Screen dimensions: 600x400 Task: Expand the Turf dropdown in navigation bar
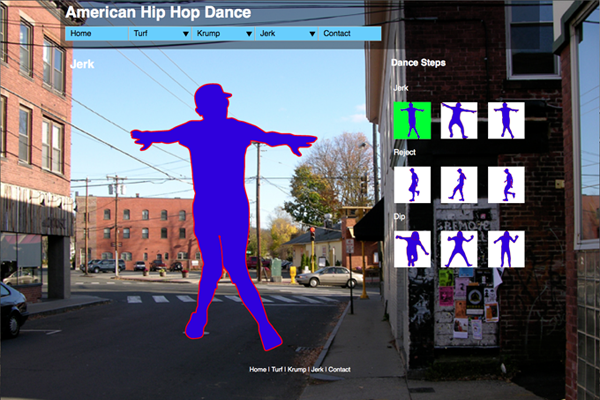tap(160, 34)
